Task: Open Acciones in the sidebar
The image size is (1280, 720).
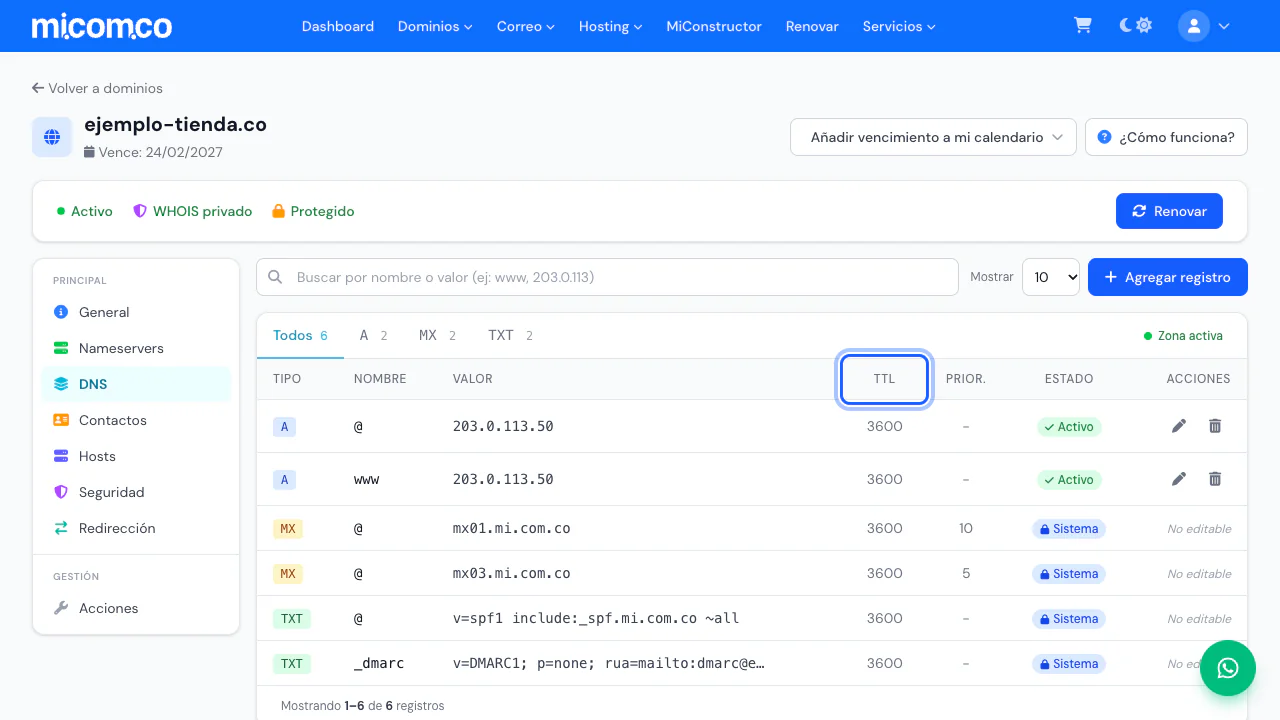Action: click(x=136, y=608)
